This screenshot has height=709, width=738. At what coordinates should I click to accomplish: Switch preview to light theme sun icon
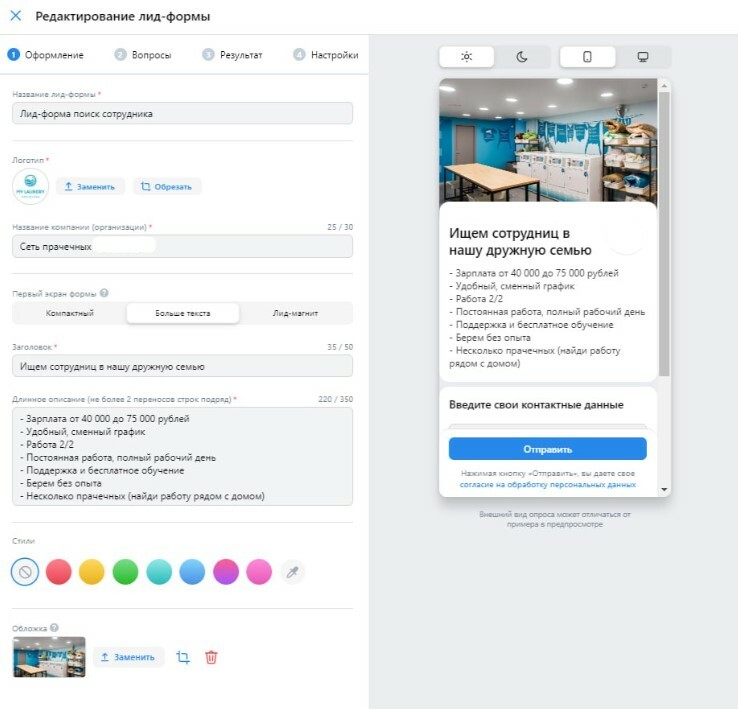click(x=466, y=57)
